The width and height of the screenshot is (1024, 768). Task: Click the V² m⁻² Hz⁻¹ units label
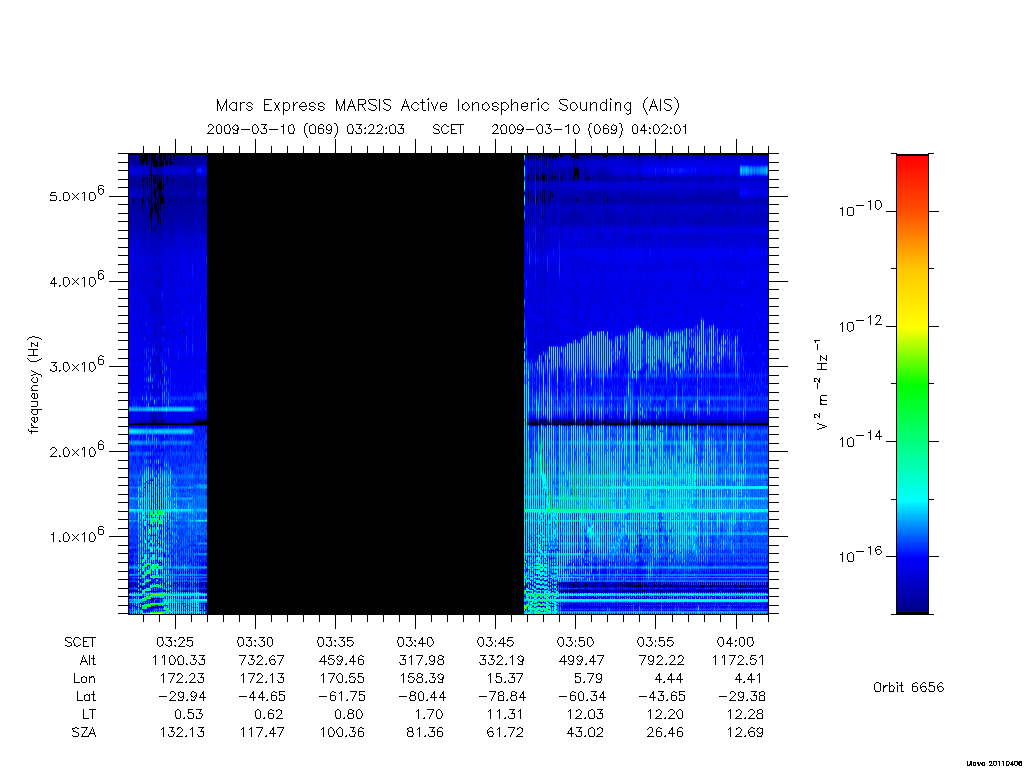pos(822,385)
